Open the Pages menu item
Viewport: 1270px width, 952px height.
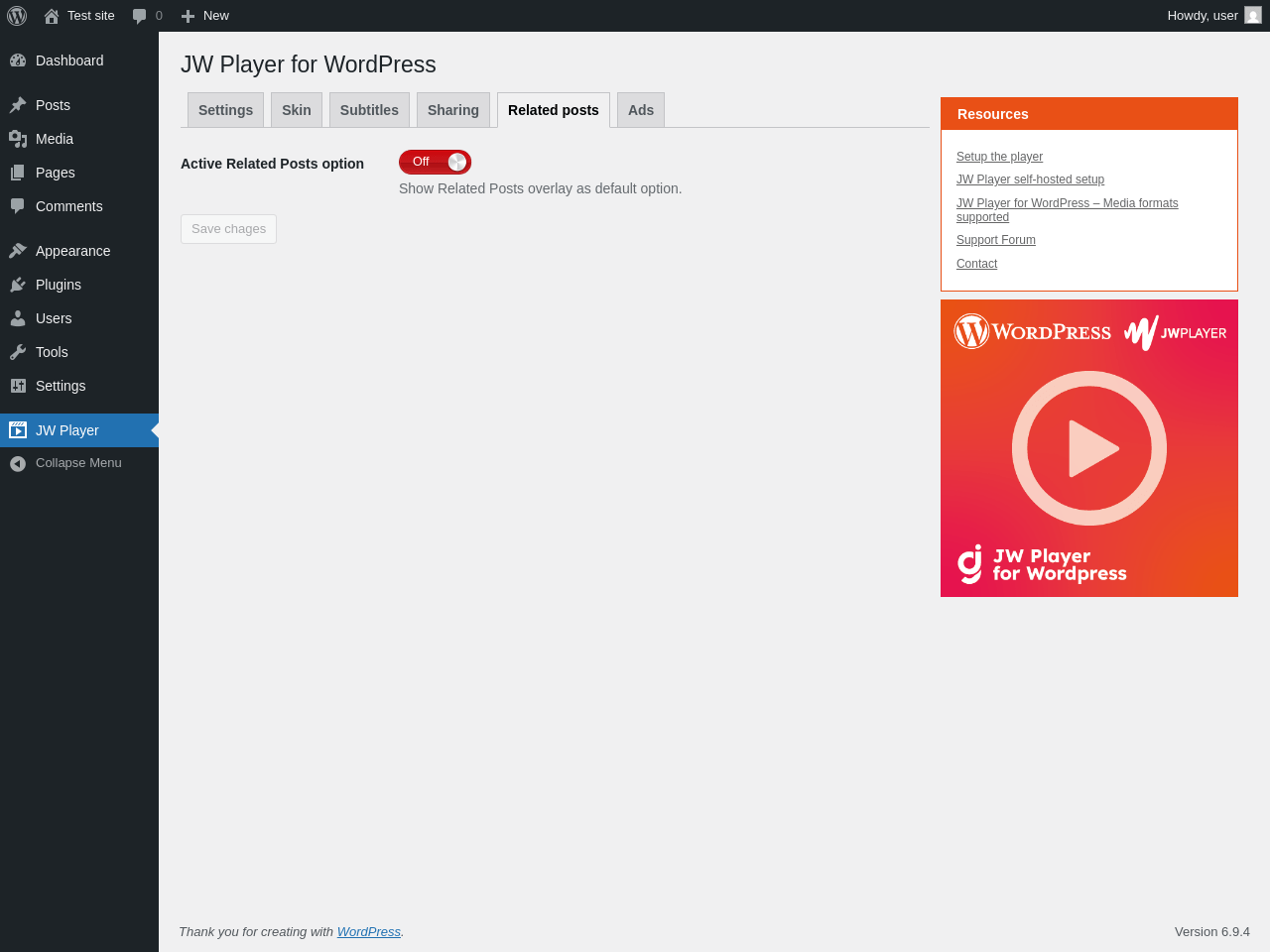click(x=79, y=173)
